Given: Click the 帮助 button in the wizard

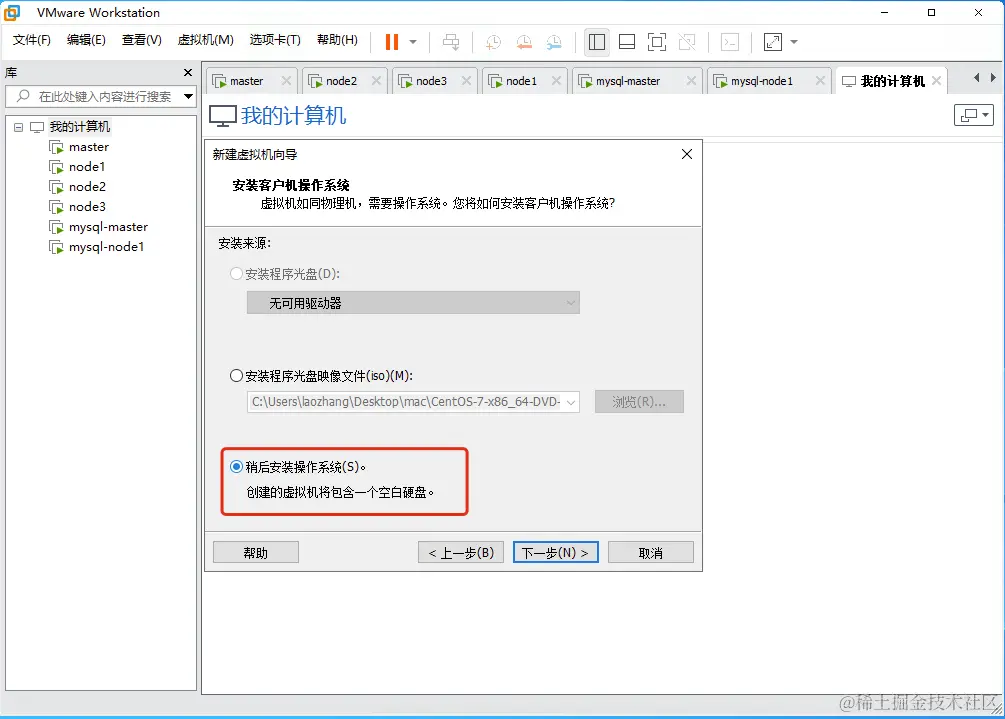Looking at the screenshot, I should [x=256, y=552].
